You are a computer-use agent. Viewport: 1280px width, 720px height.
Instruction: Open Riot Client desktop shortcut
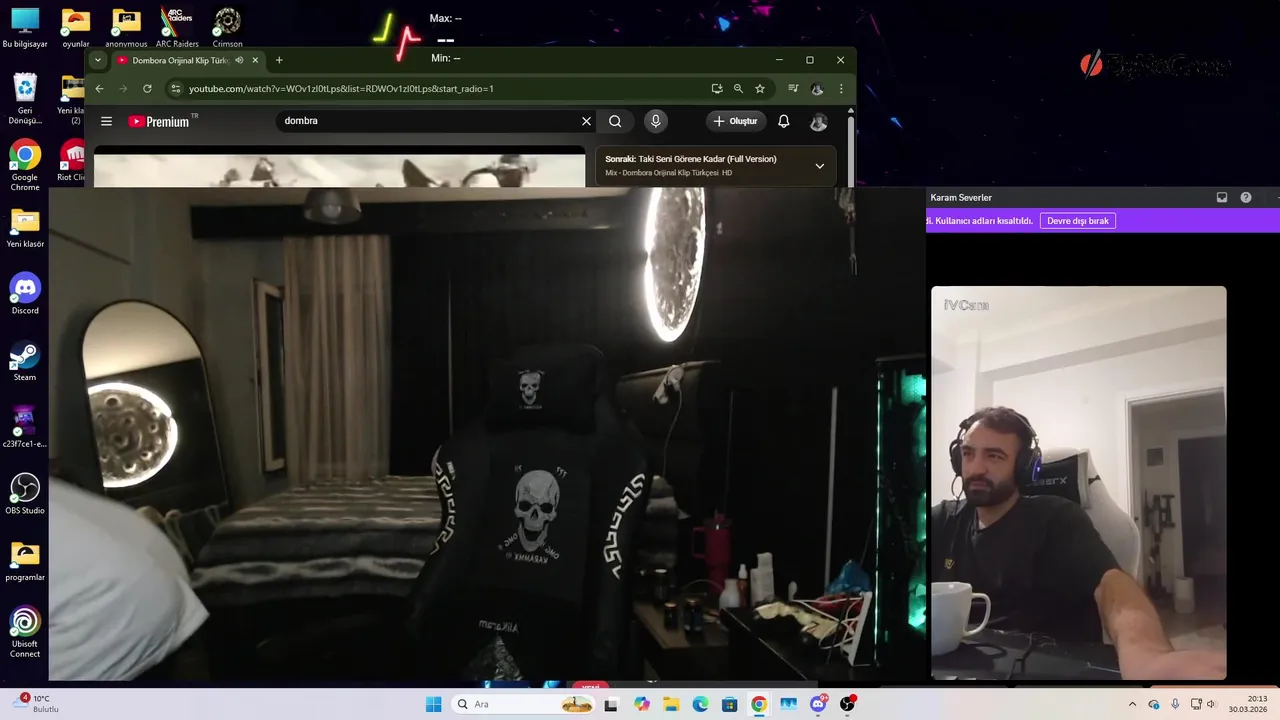point(71,161)
